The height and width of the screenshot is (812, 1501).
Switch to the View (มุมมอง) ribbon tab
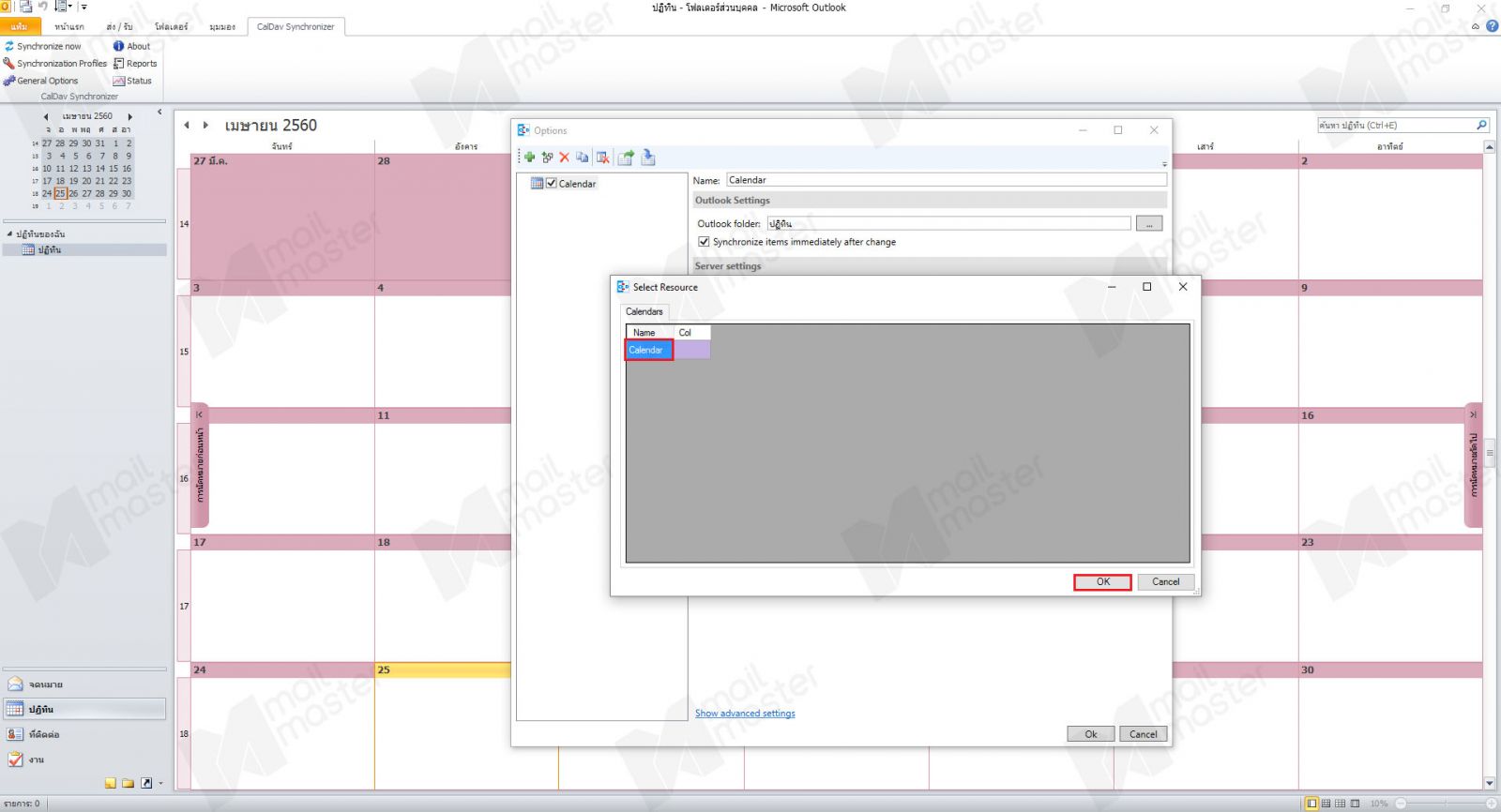pyautogui.click(x=222, y=26)
